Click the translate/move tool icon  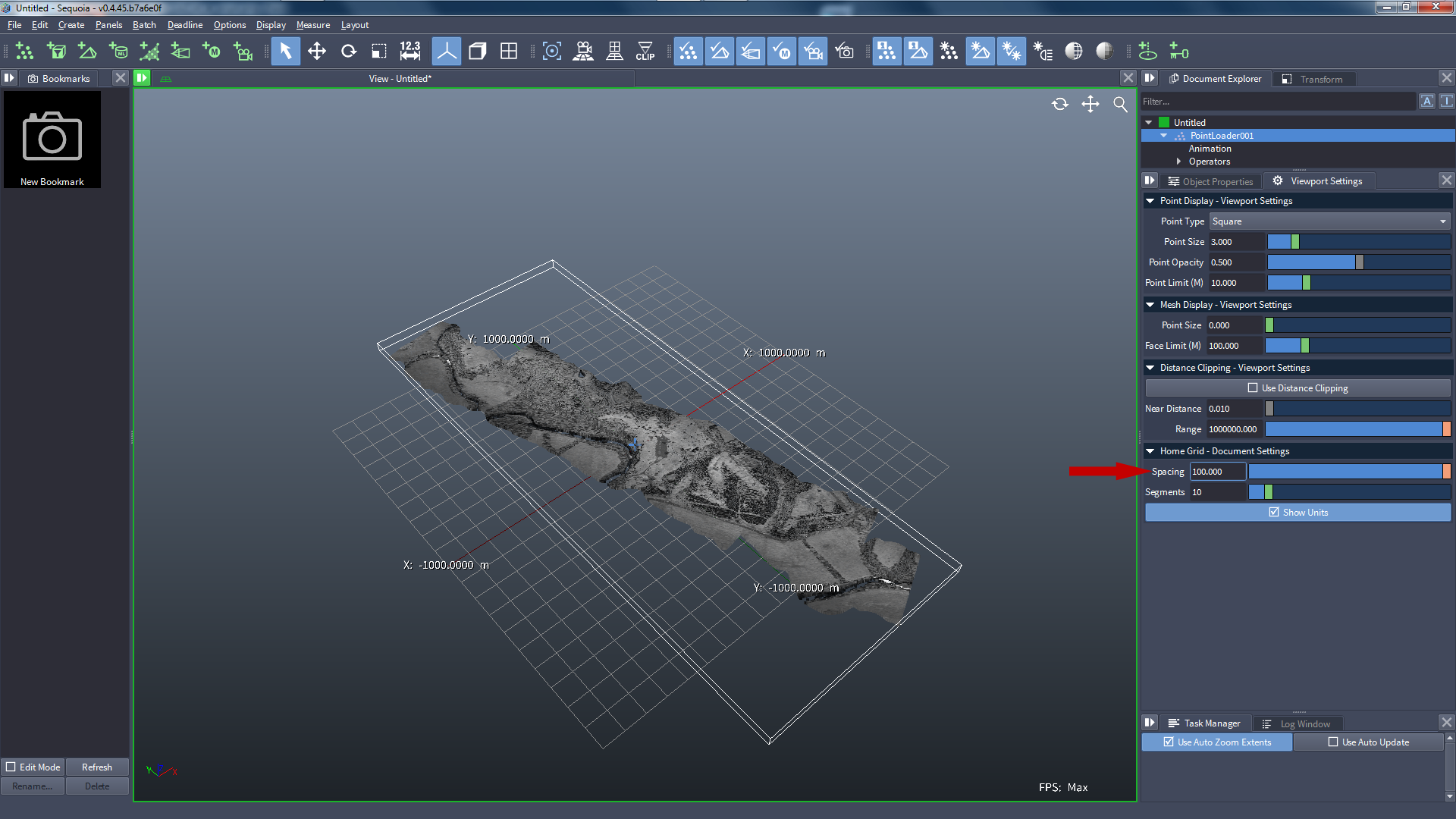point(317,52)
